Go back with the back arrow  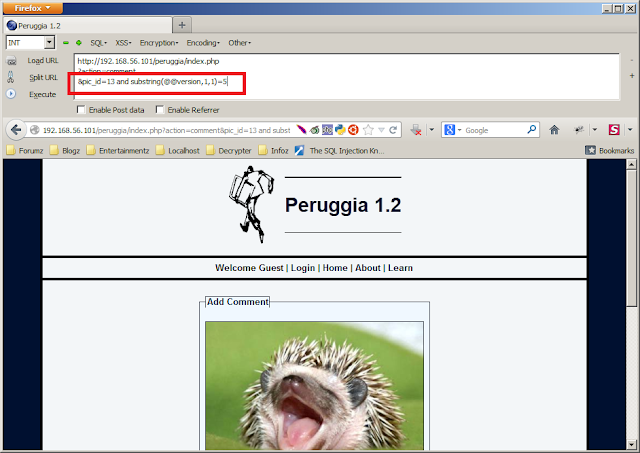point(16,130)
